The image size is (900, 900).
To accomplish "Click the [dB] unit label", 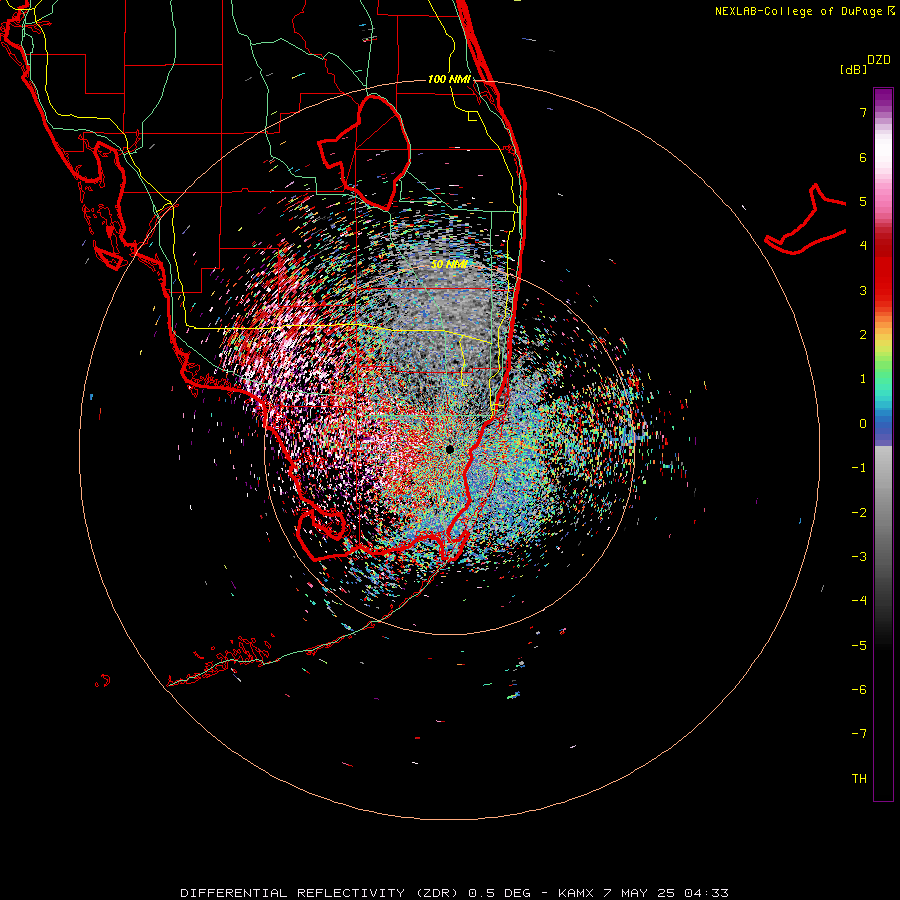I will 854,69.
